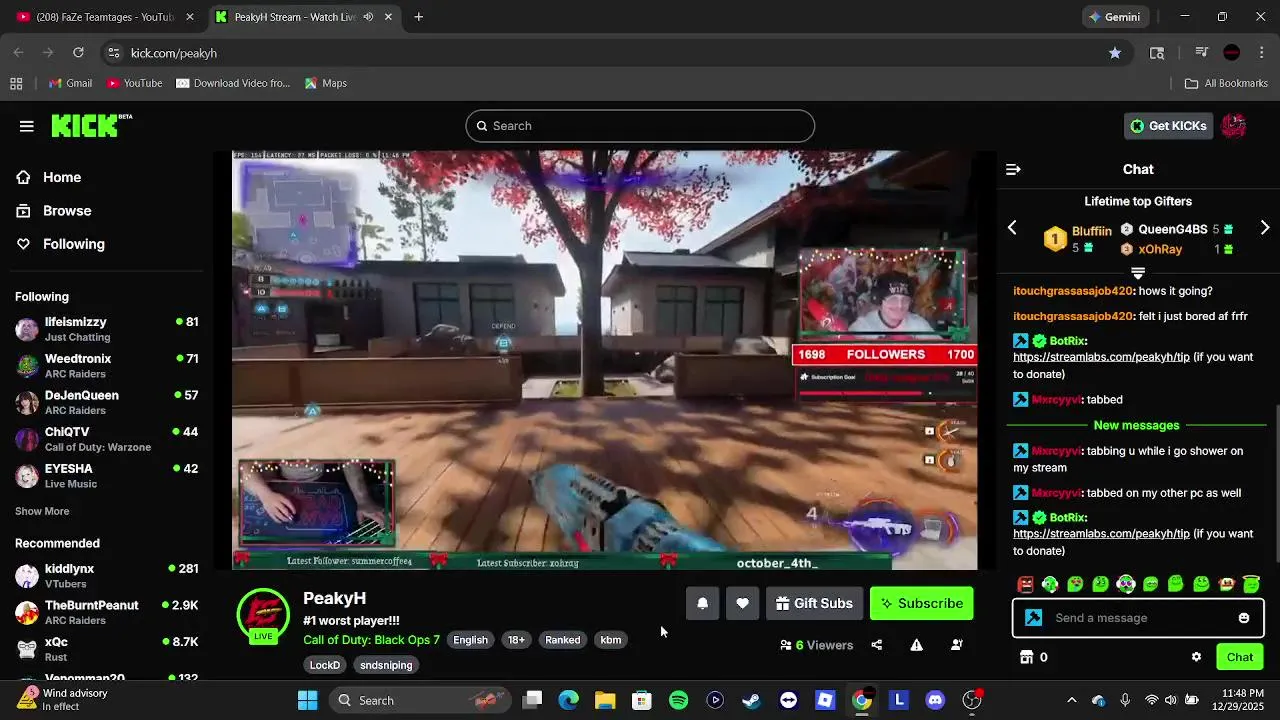Click the 6 Viewers count
This screenshot has height=720, width=1280.
(x=817, y=645)
